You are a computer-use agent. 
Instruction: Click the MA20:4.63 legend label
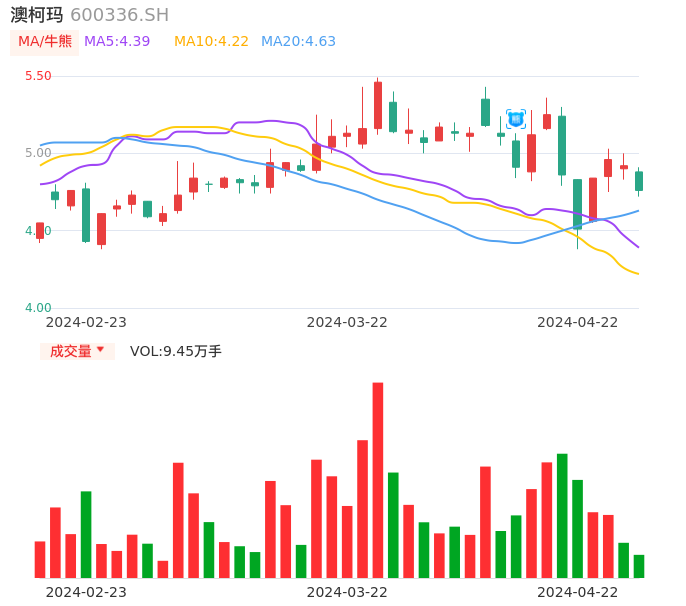pyautogui.click(x=298, y=42)
